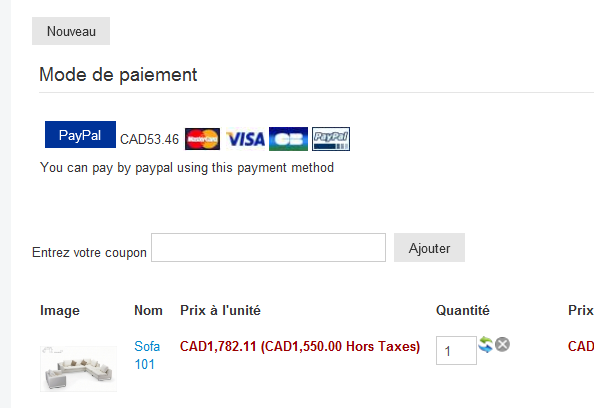Remove Sofa 101 from the cart
The width and height of the screenshot is (594, 408).
(502, 344)
